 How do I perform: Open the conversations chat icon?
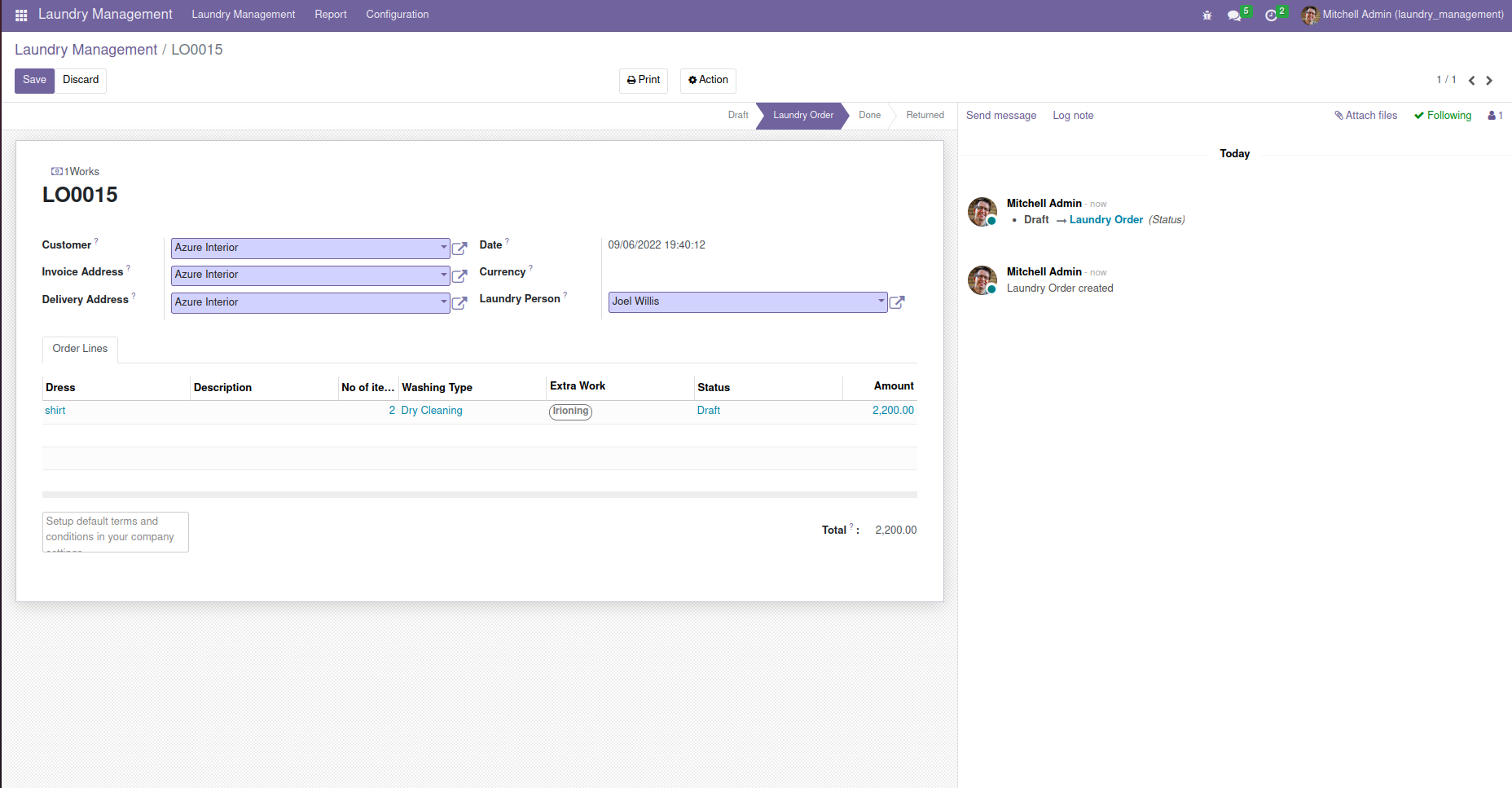pos(1234,15)
